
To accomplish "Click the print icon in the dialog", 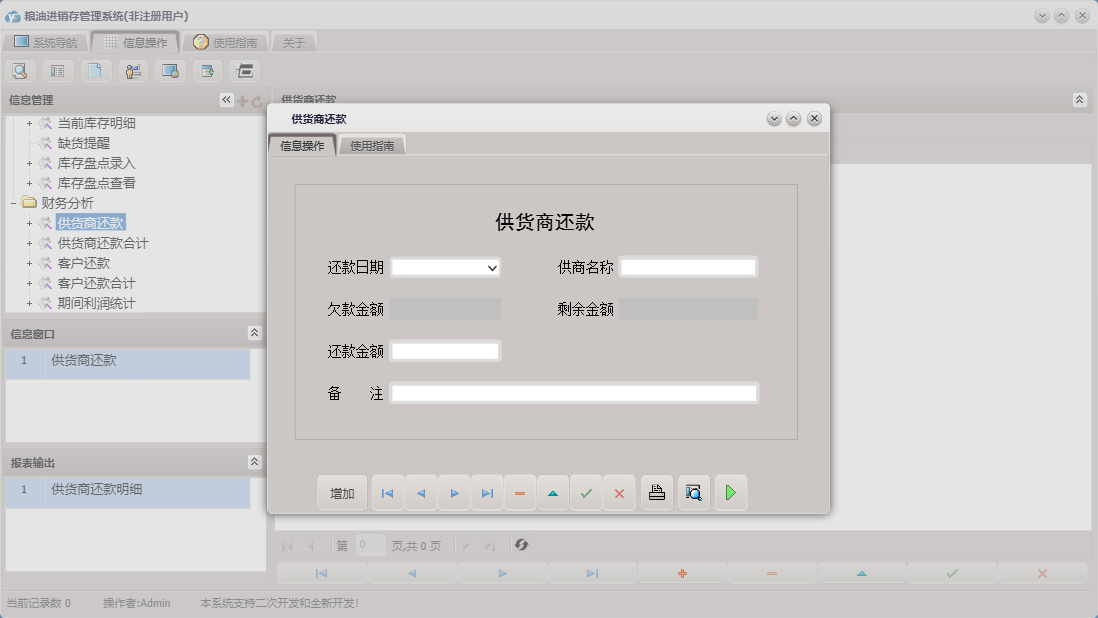I will coord(656,492).
